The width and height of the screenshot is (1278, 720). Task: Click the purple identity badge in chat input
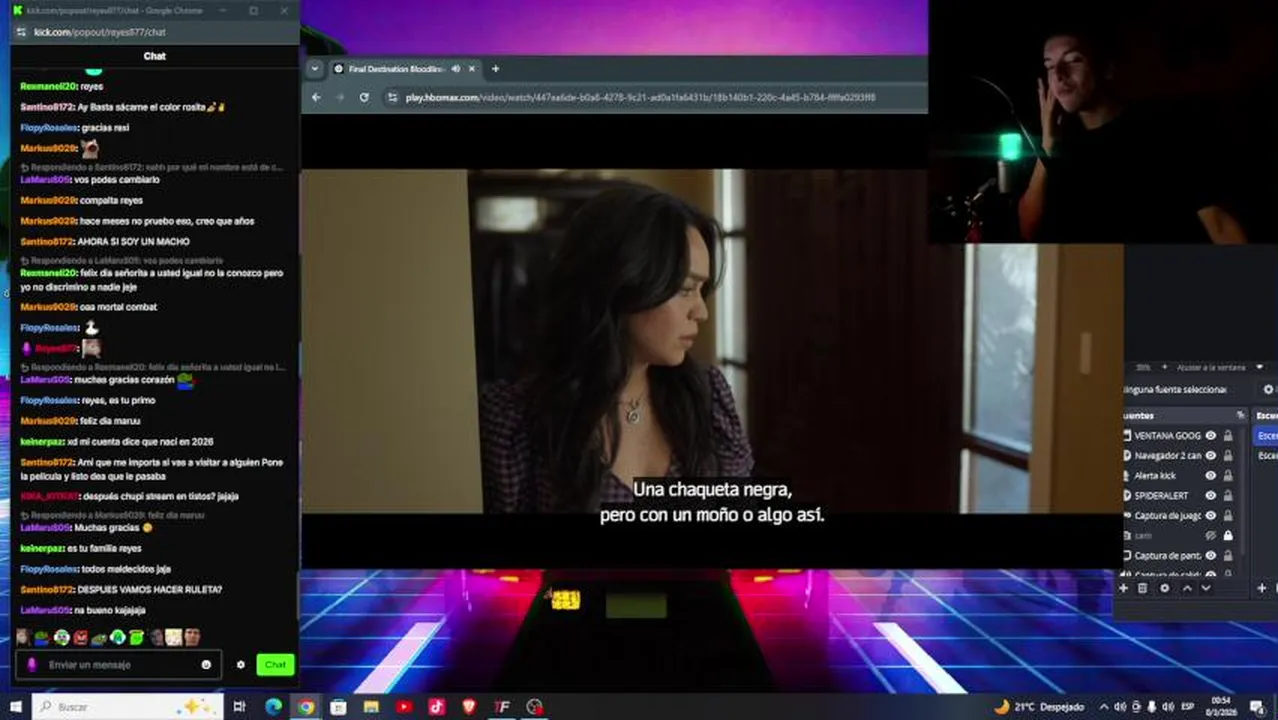point(32,664)
